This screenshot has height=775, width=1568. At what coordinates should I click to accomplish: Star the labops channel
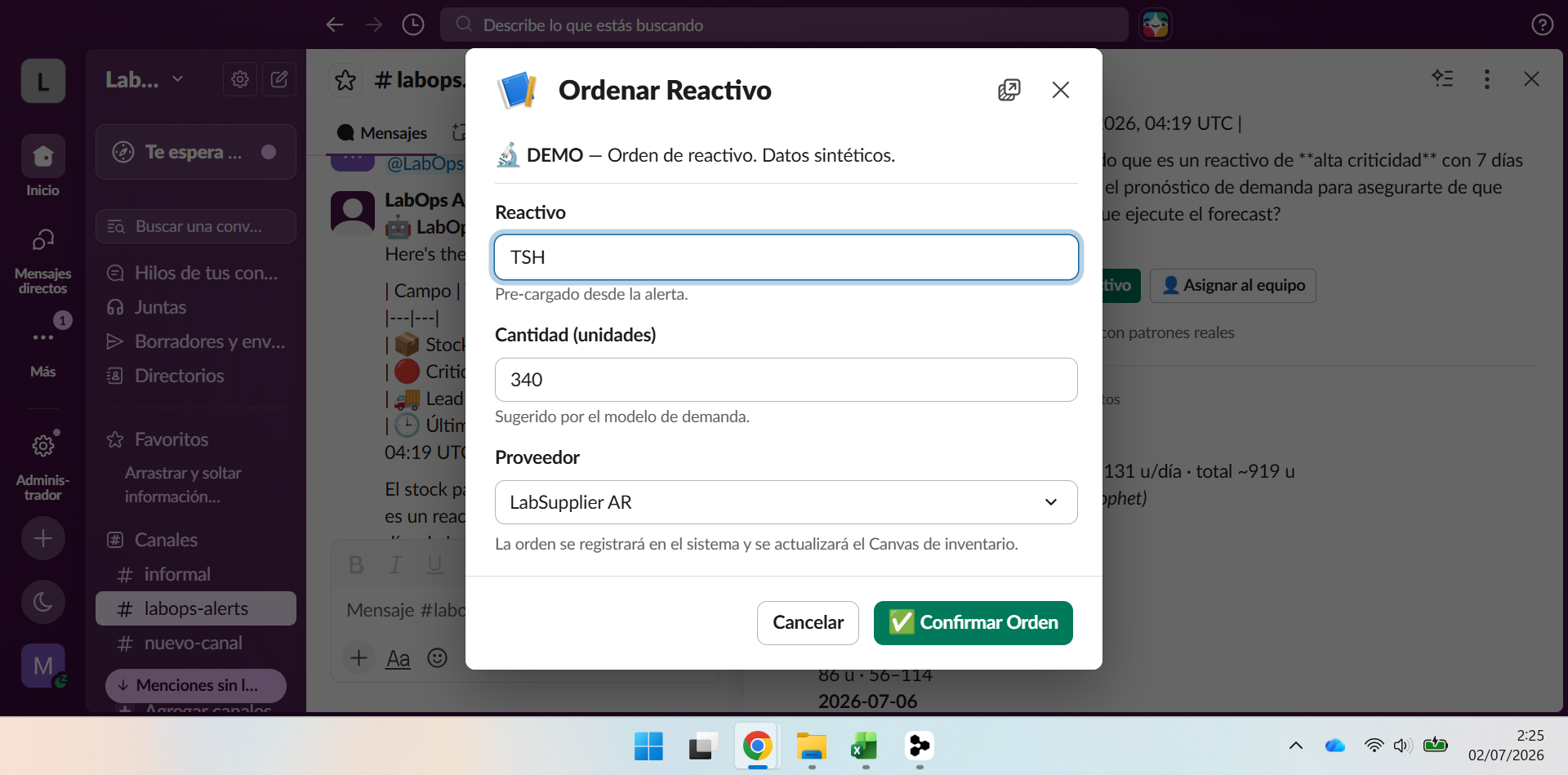[345, 80]
